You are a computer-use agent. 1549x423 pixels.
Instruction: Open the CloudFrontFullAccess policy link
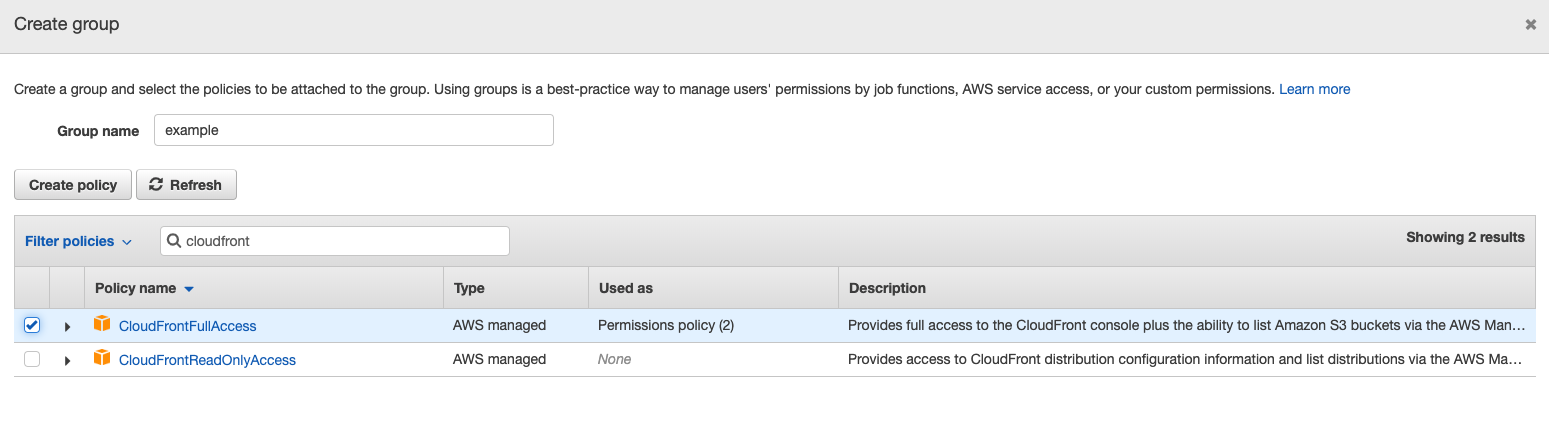187,326
